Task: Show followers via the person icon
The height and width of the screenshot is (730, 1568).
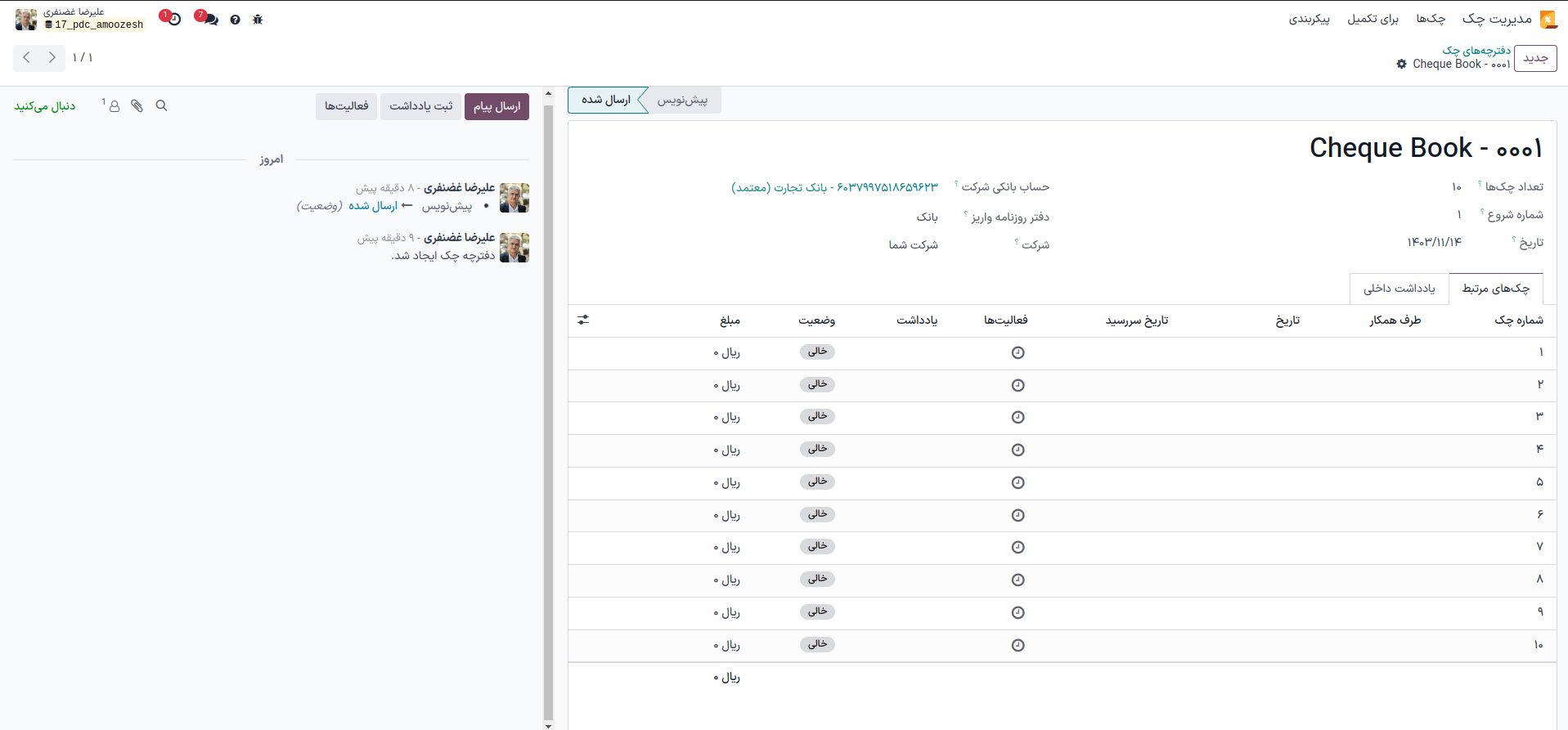Action: click(114, 106)
